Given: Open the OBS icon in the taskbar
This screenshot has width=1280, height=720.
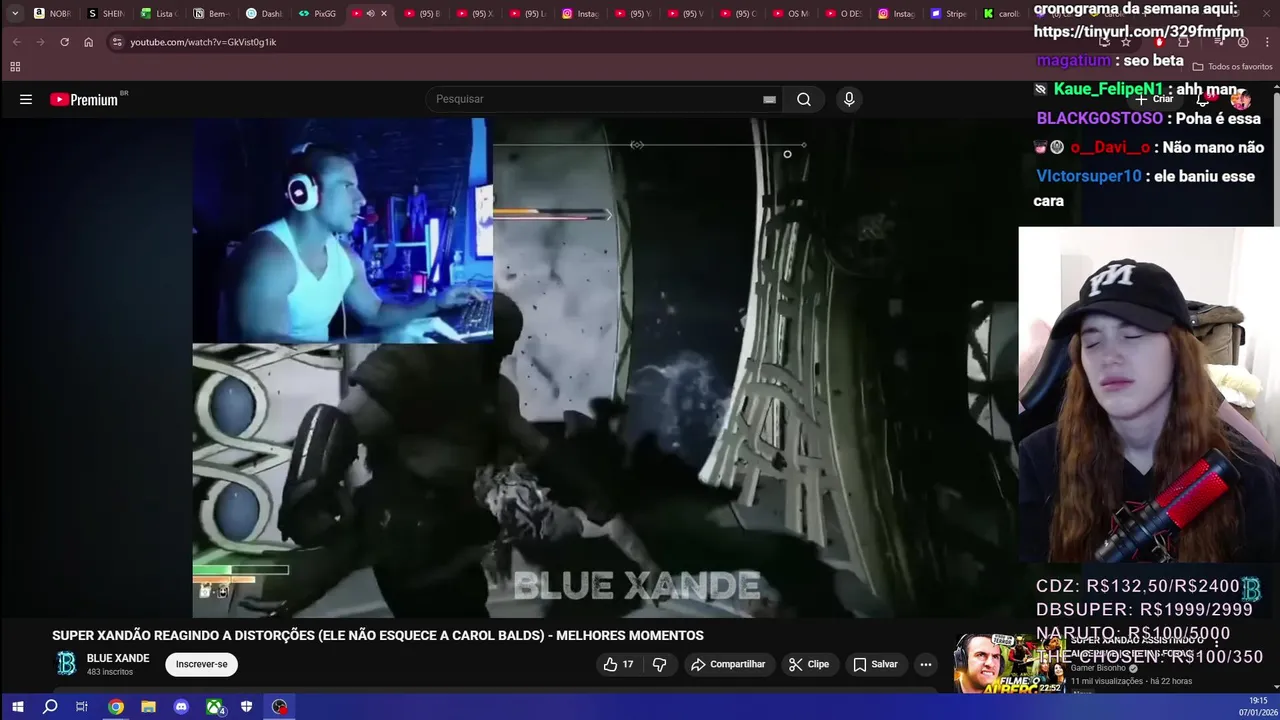Looking at the screenshot, I should pos(280,707).
